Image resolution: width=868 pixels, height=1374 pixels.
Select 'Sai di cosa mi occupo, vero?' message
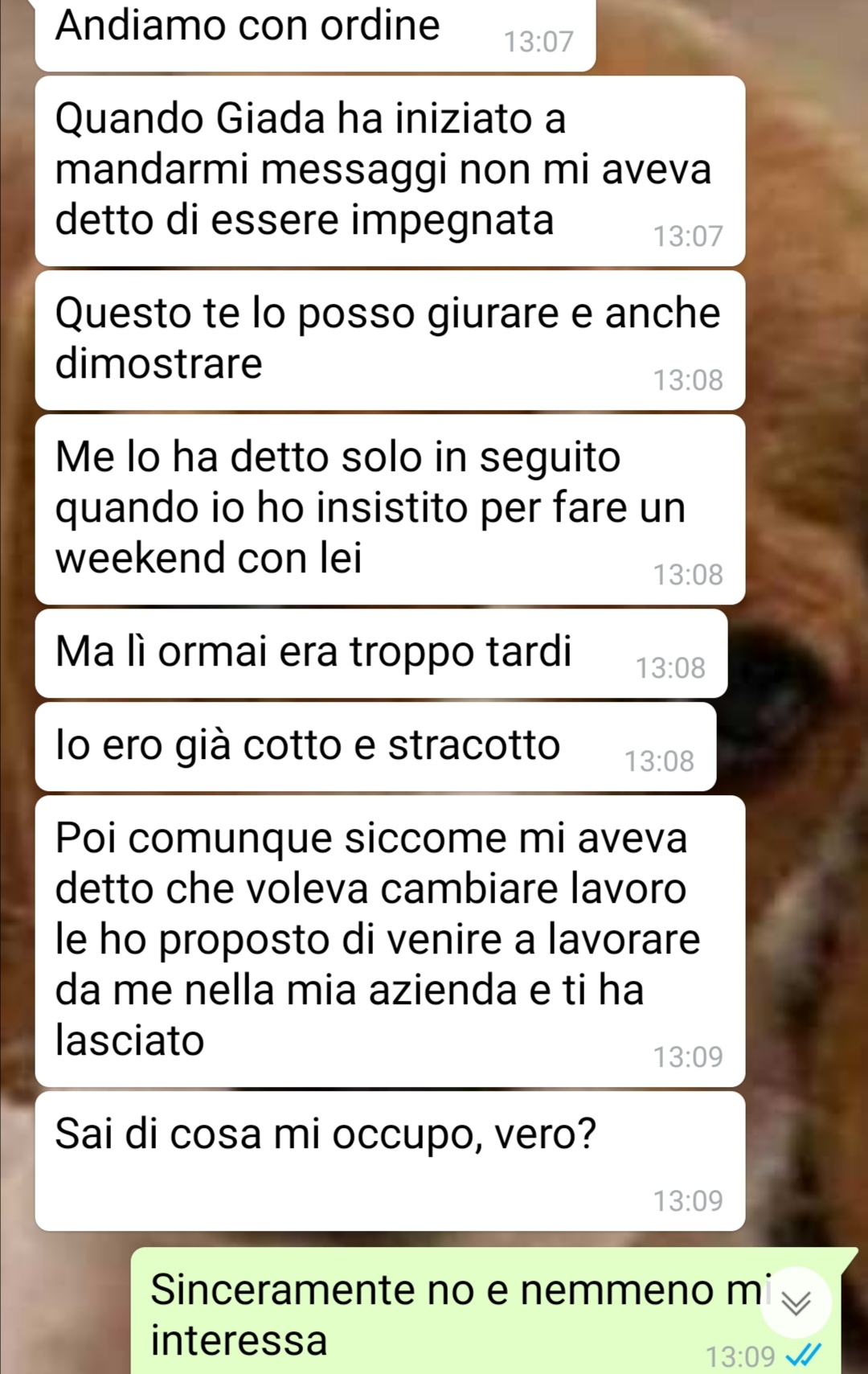tap(390, 1161)
